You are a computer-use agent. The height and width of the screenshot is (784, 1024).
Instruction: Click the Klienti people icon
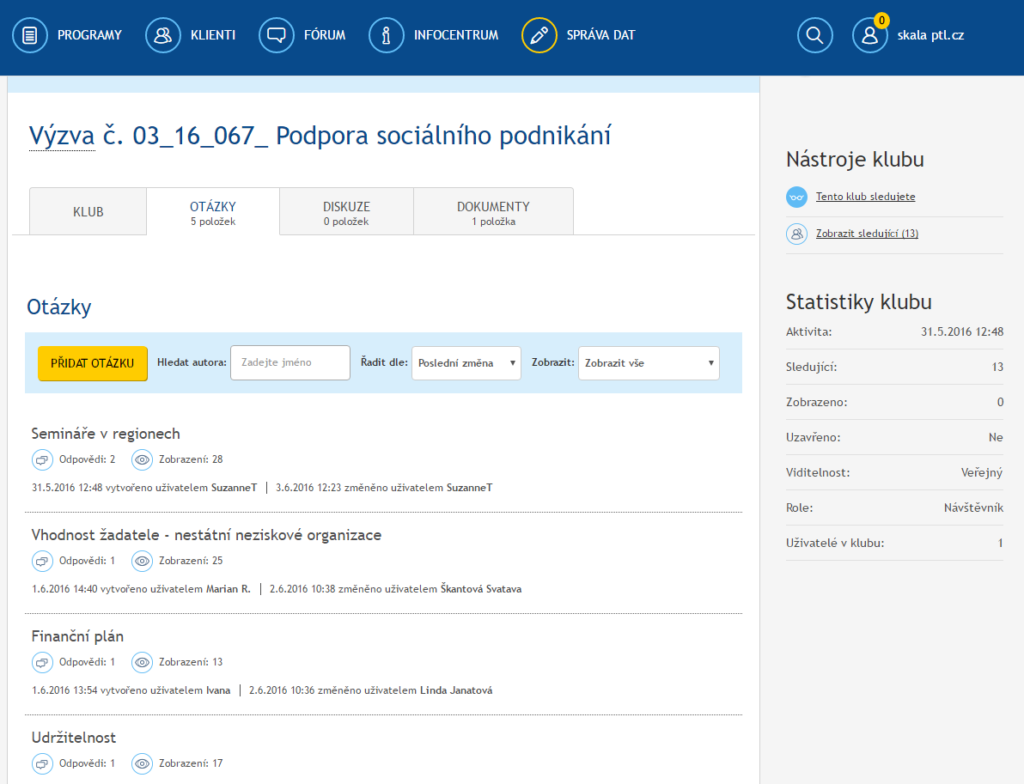point(163,35)
